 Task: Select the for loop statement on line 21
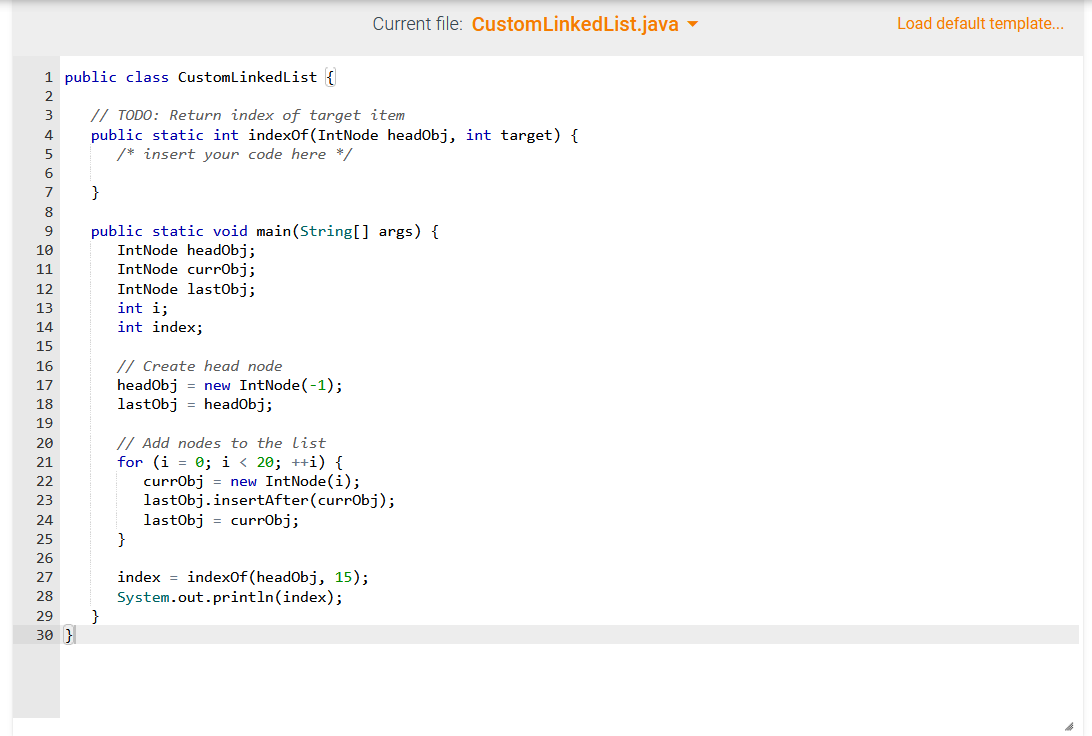pos(230,461)
